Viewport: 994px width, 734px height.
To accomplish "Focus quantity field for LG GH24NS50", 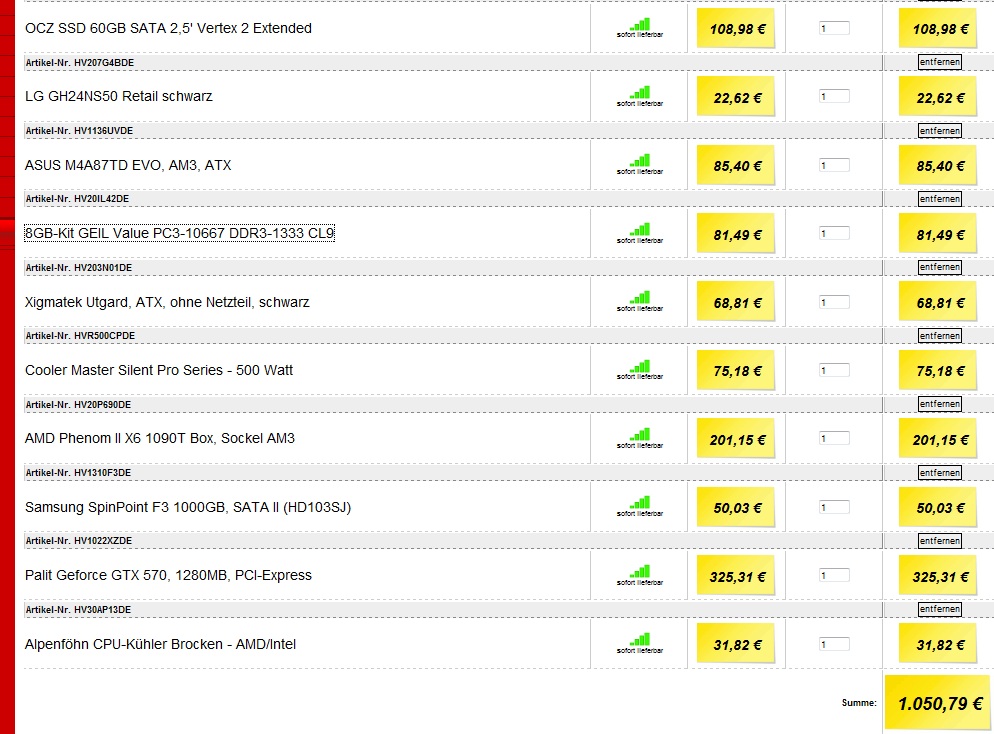I will [x=834, y=97].
